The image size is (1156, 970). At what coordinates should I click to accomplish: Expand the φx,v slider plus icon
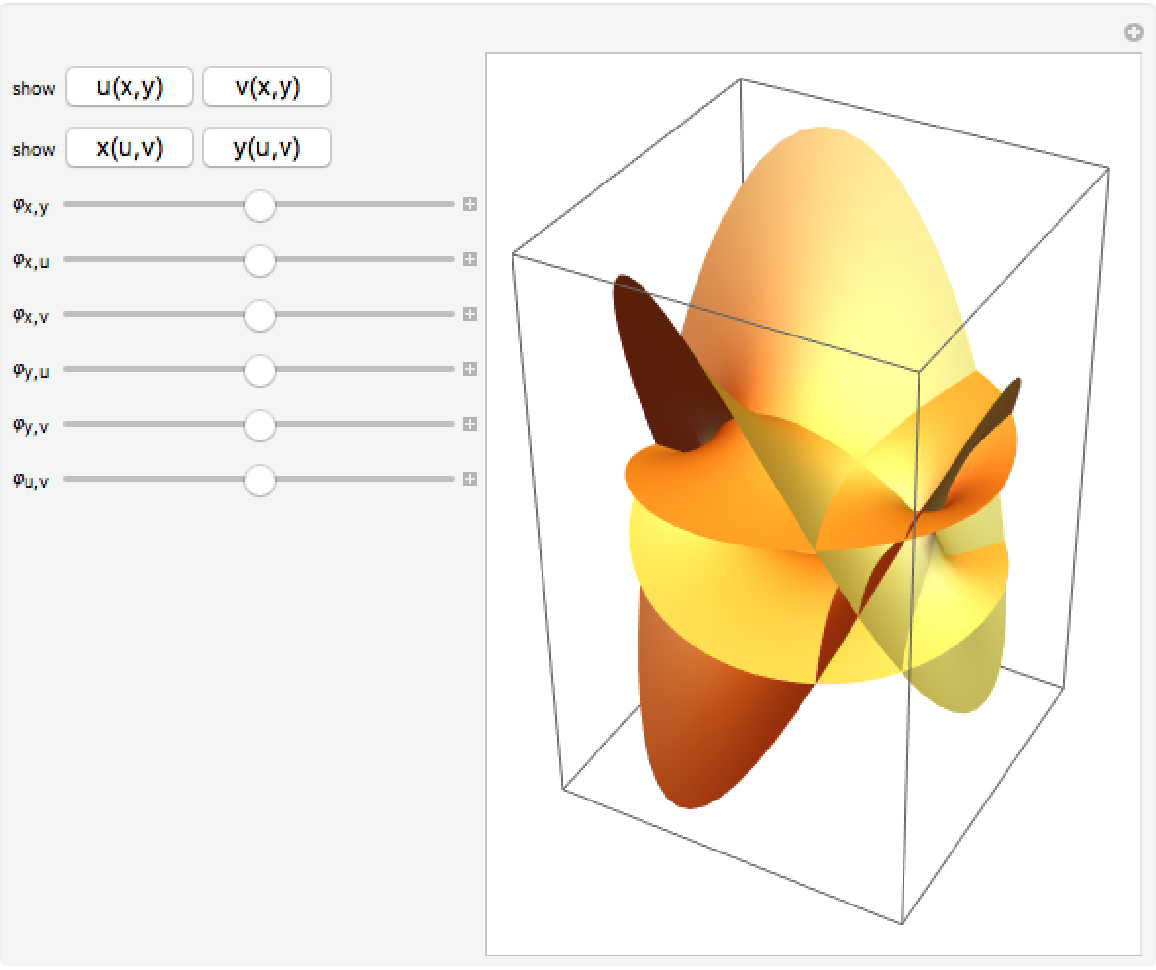click(469, 315)
